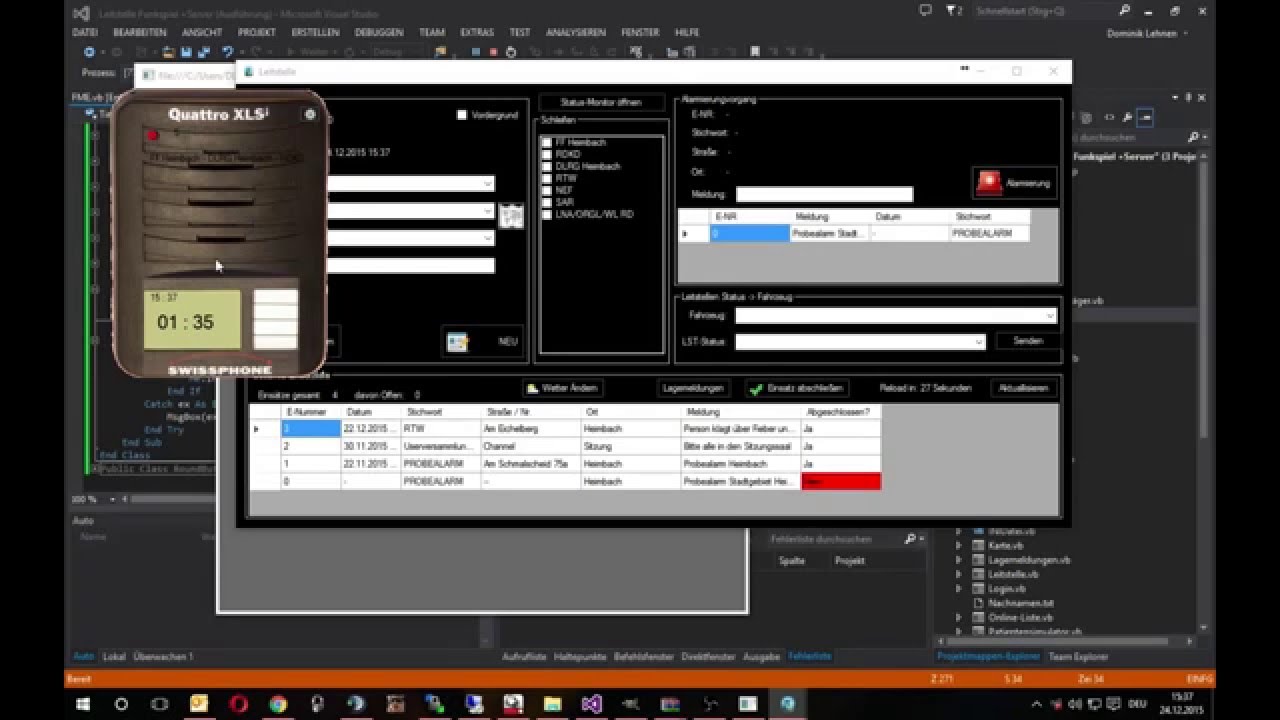Open the EXTRAS menu
Screen dimensions: 1280x720
tap(477, 32)
